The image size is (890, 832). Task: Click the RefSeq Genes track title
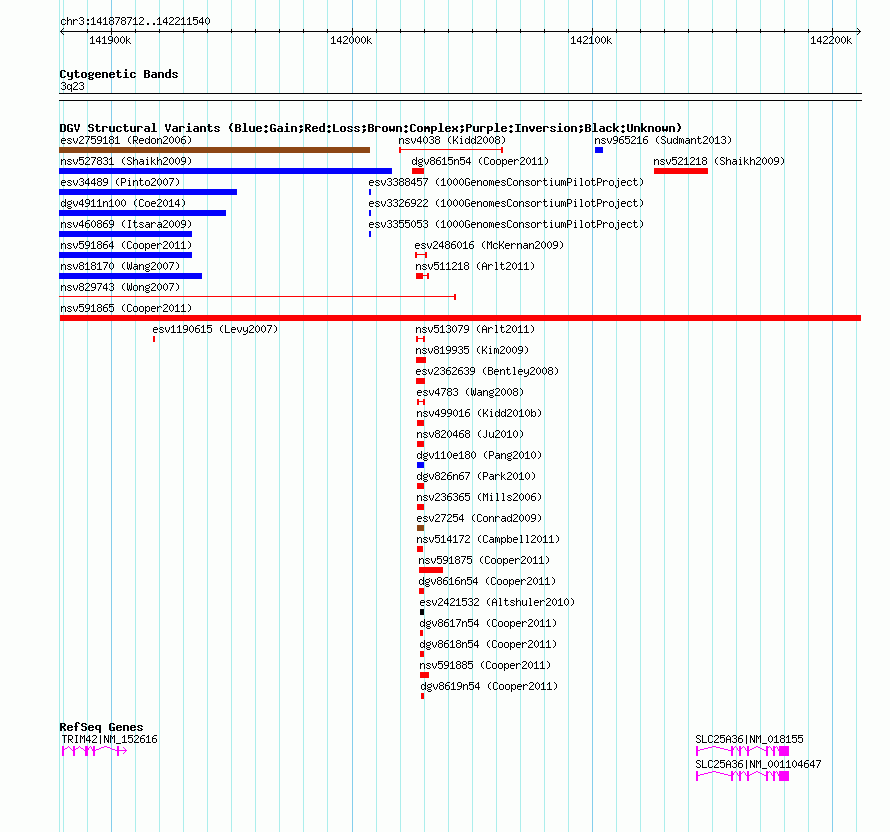click(x=101, y=727)
